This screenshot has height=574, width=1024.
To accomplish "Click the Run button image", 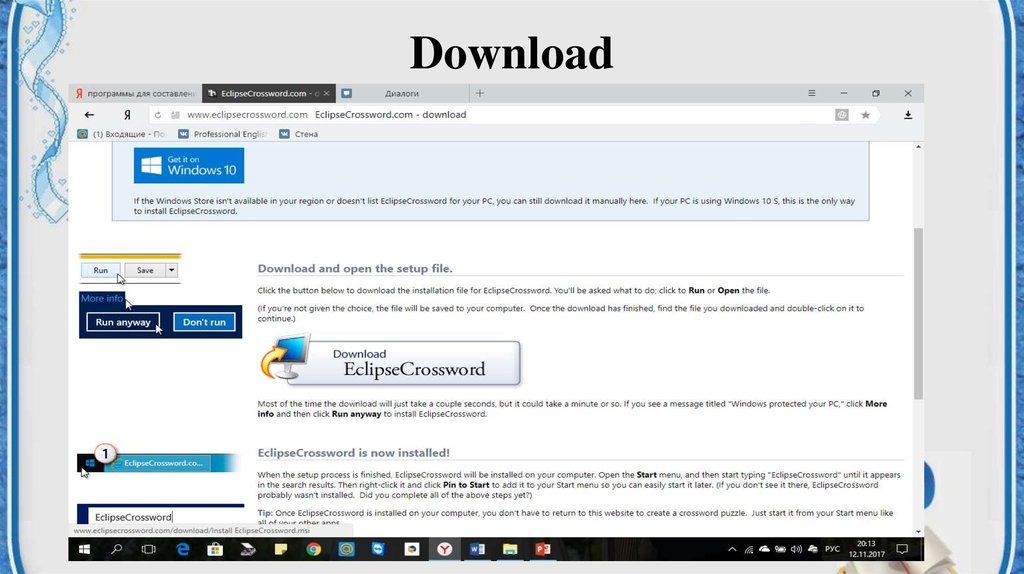I will (101, 270).
